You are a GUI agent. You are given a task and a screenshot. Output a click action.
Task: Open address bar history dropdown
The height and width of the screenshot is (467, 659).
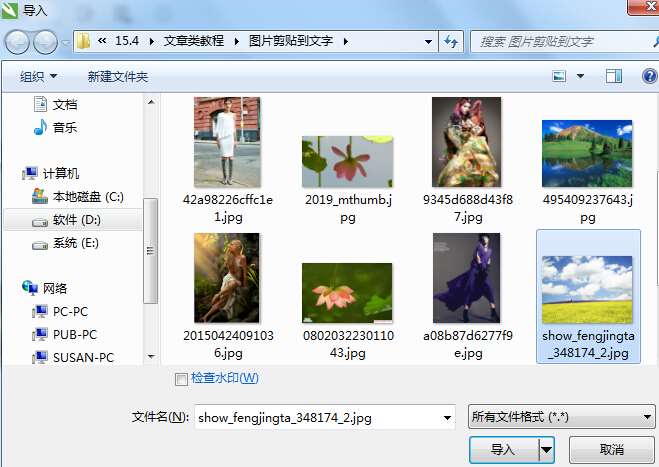click(428, 41)
